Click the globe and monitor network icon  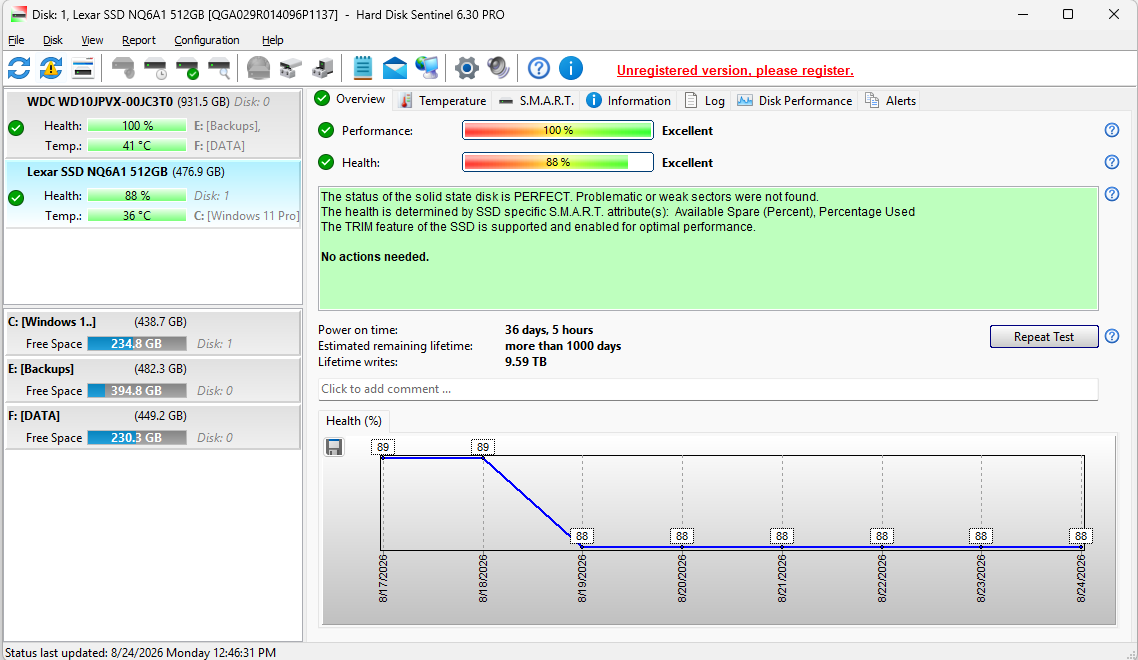click(427, 68)
